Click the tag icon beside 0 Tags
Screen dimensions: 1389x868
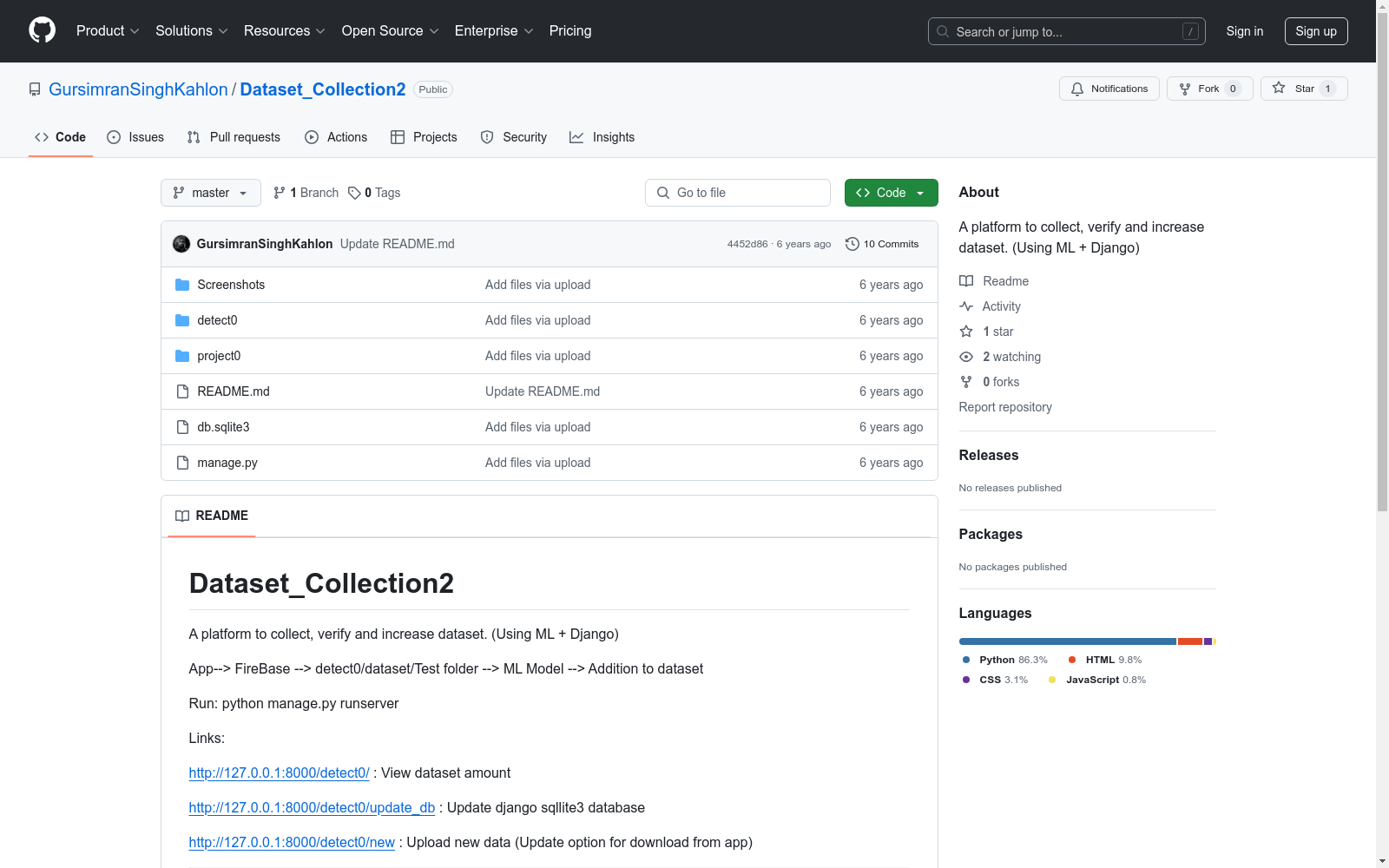click(x=354, y=193)
